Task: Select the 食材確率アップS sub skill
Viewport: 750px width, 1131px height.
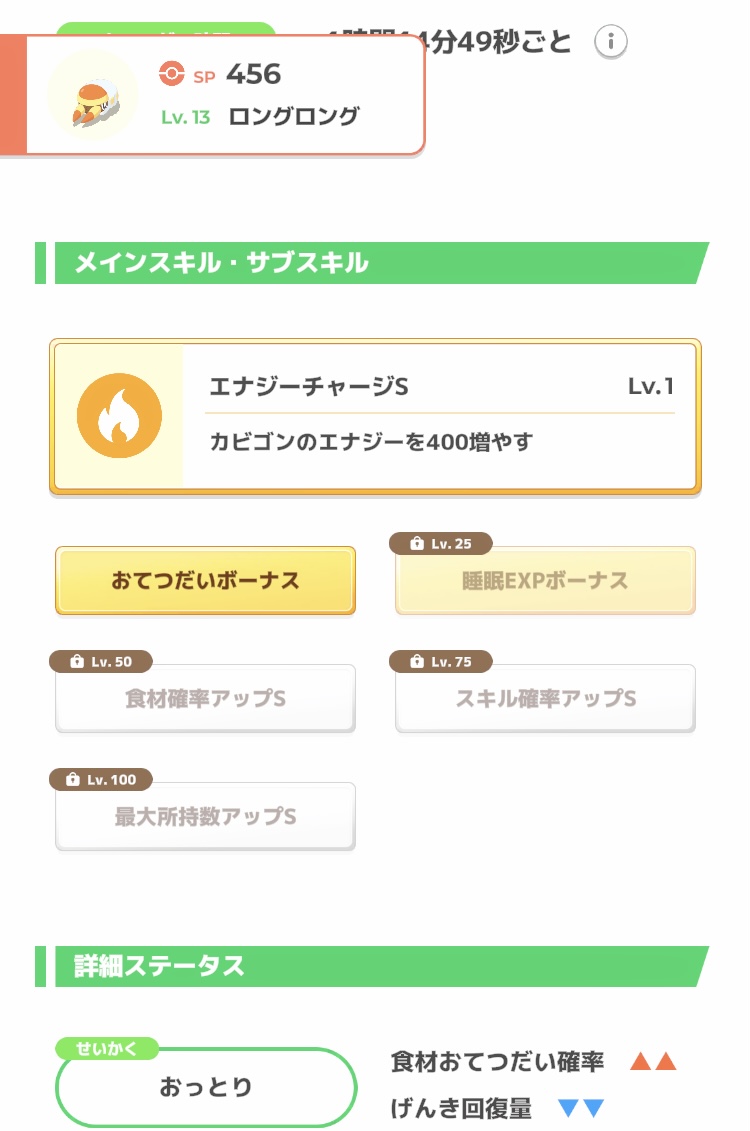Action: coord(206,698)
